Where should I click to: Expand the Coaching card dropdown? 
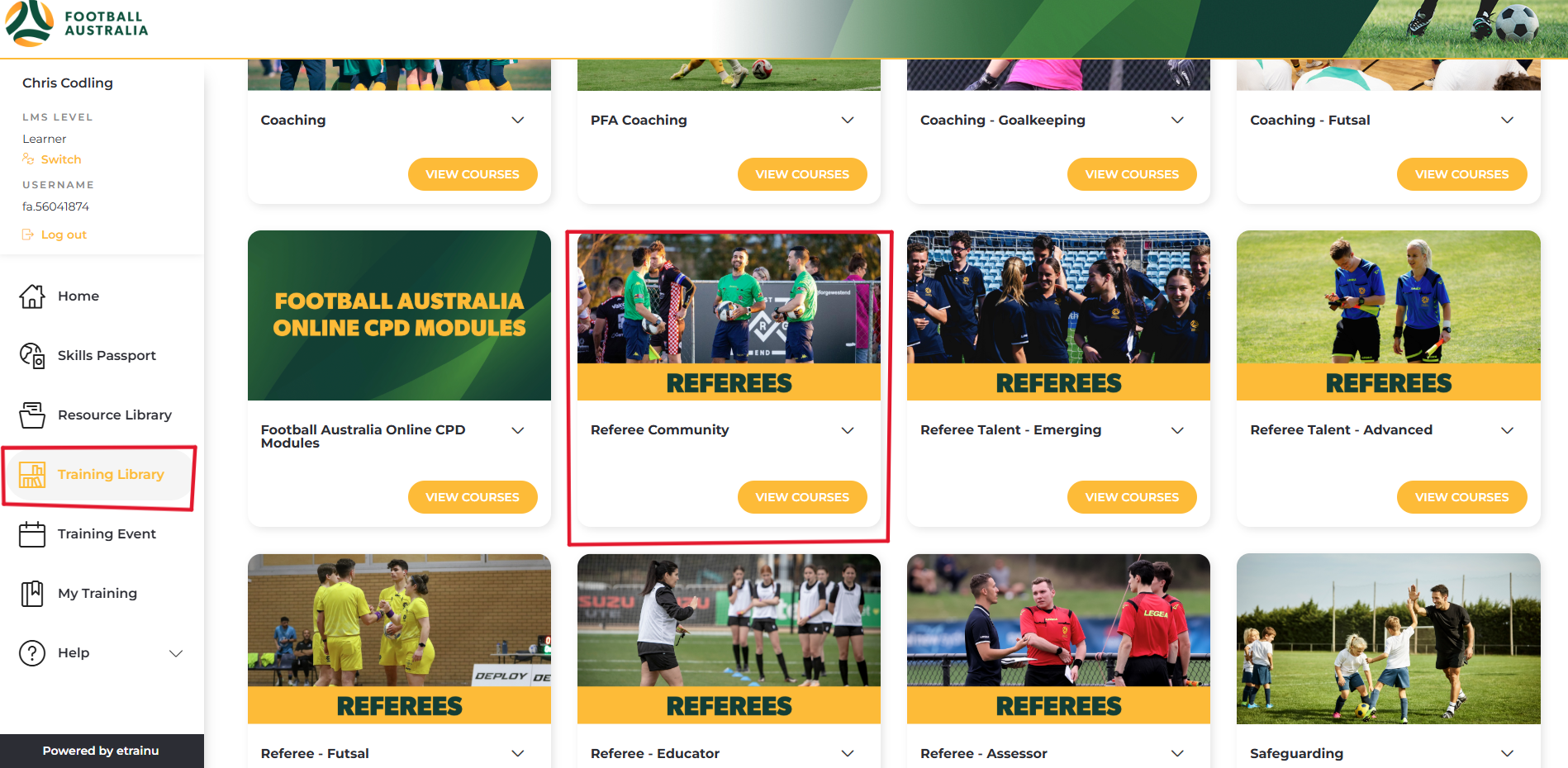(518, 120)
